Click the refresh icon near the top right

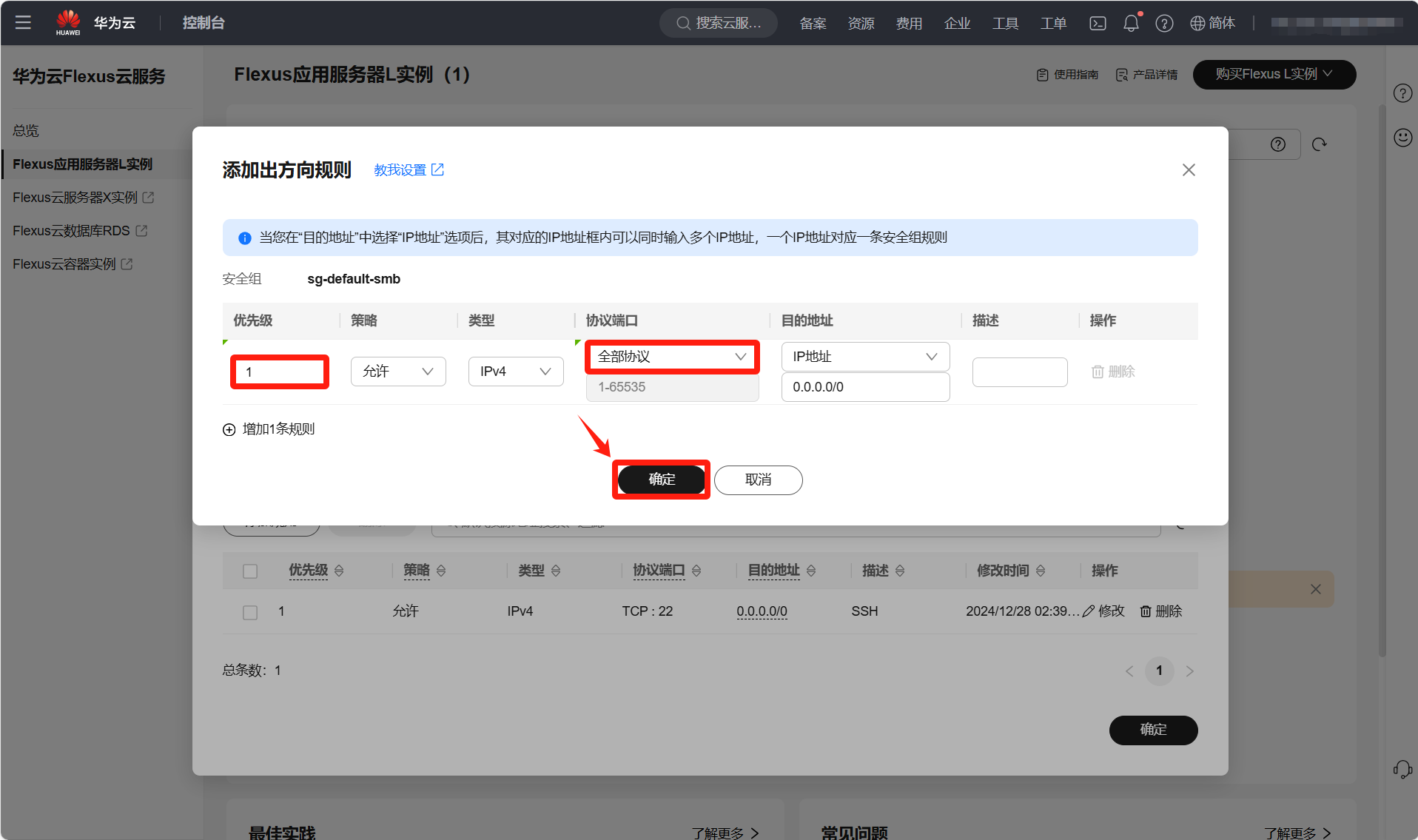point(1319,144)
